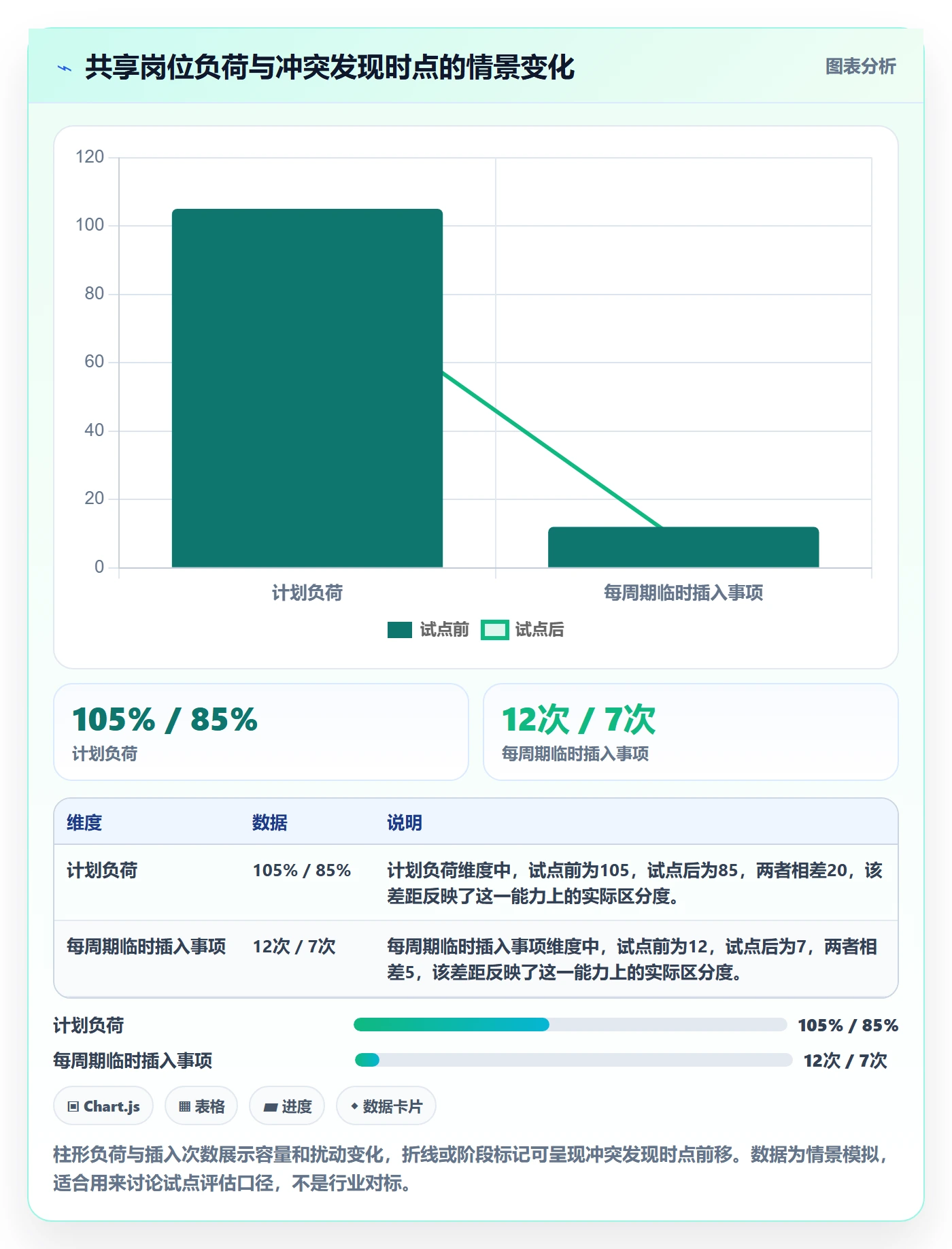Select the 数据卡片 tag
This screenshot has width=952, height=1249.
(386, 1106)
